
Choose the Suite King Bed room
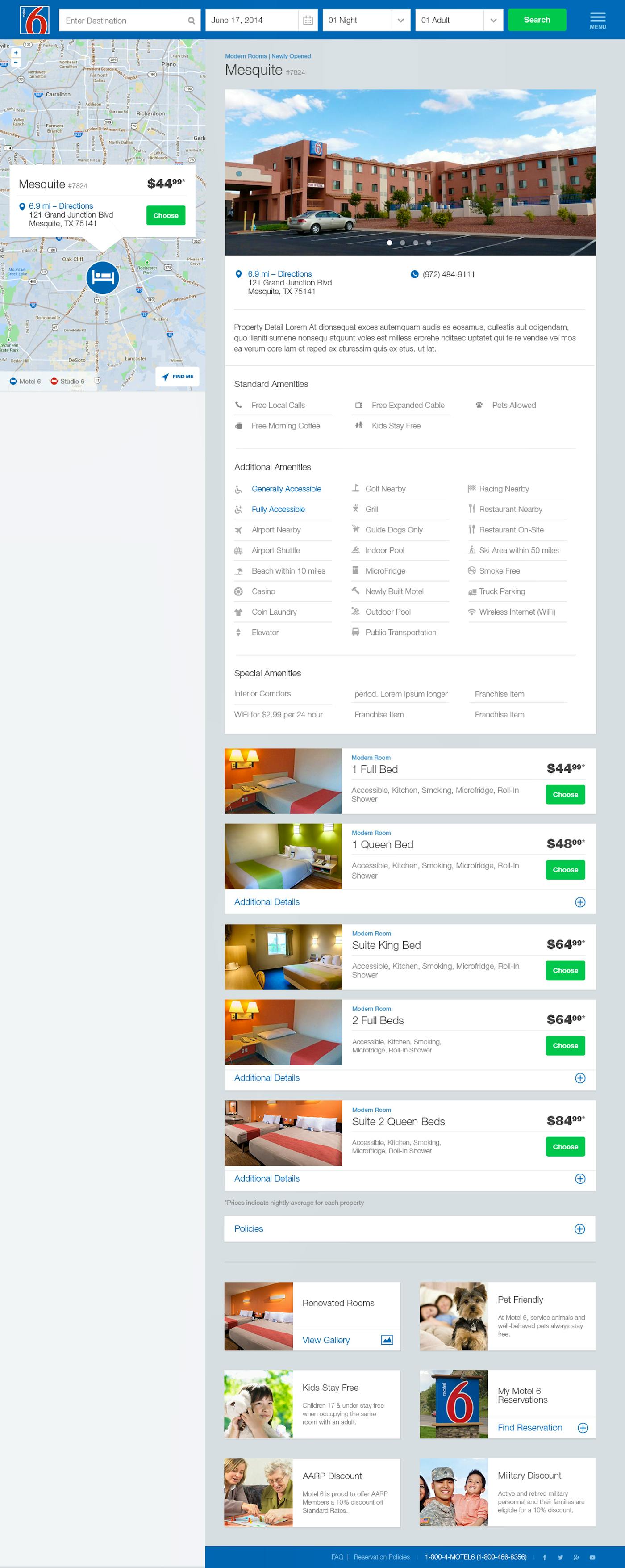click(x=565, y=970)
